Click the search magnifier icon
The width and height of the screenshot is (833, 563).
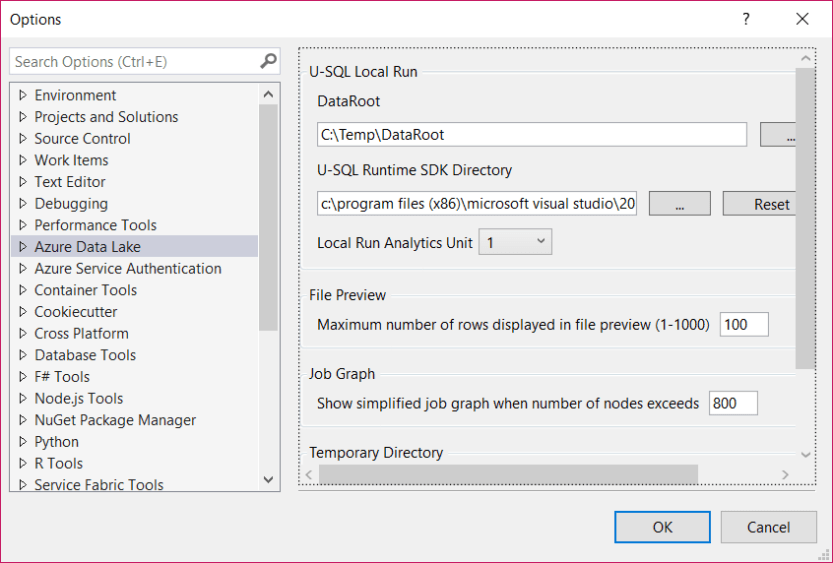pos(268,61)
